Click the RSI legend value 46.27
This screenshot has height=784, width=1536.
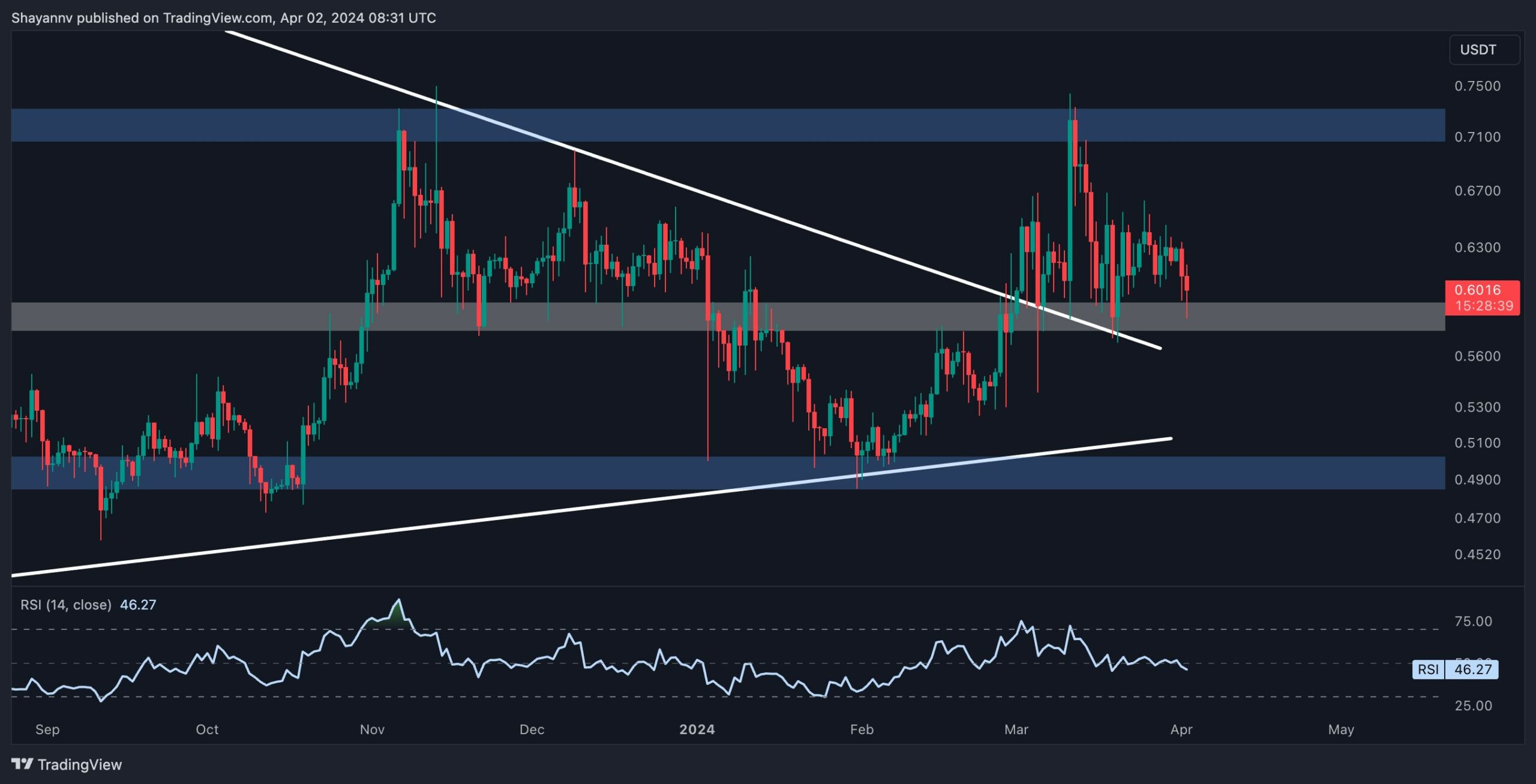[138, 605]
